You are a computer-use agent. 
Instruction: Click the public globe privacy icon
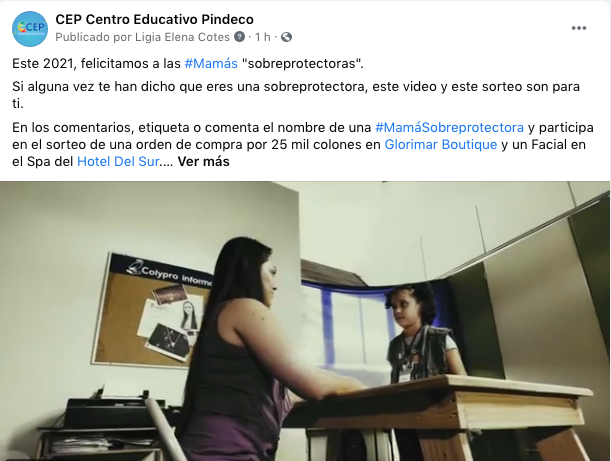(286, 37)
